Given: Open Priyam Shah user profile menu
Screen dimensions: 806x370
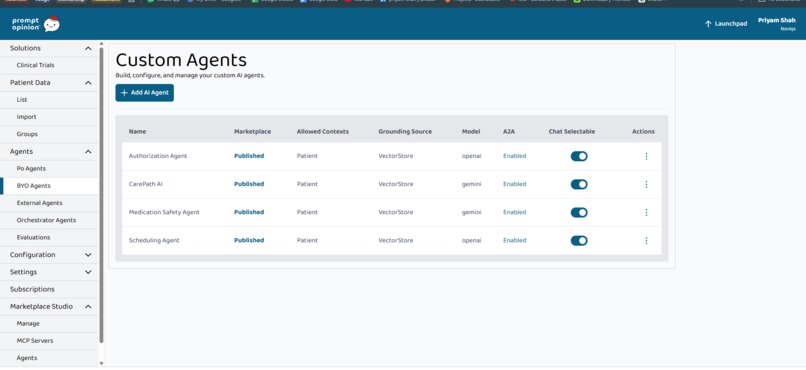Looking at the screenshot, I should click(776, 24).
